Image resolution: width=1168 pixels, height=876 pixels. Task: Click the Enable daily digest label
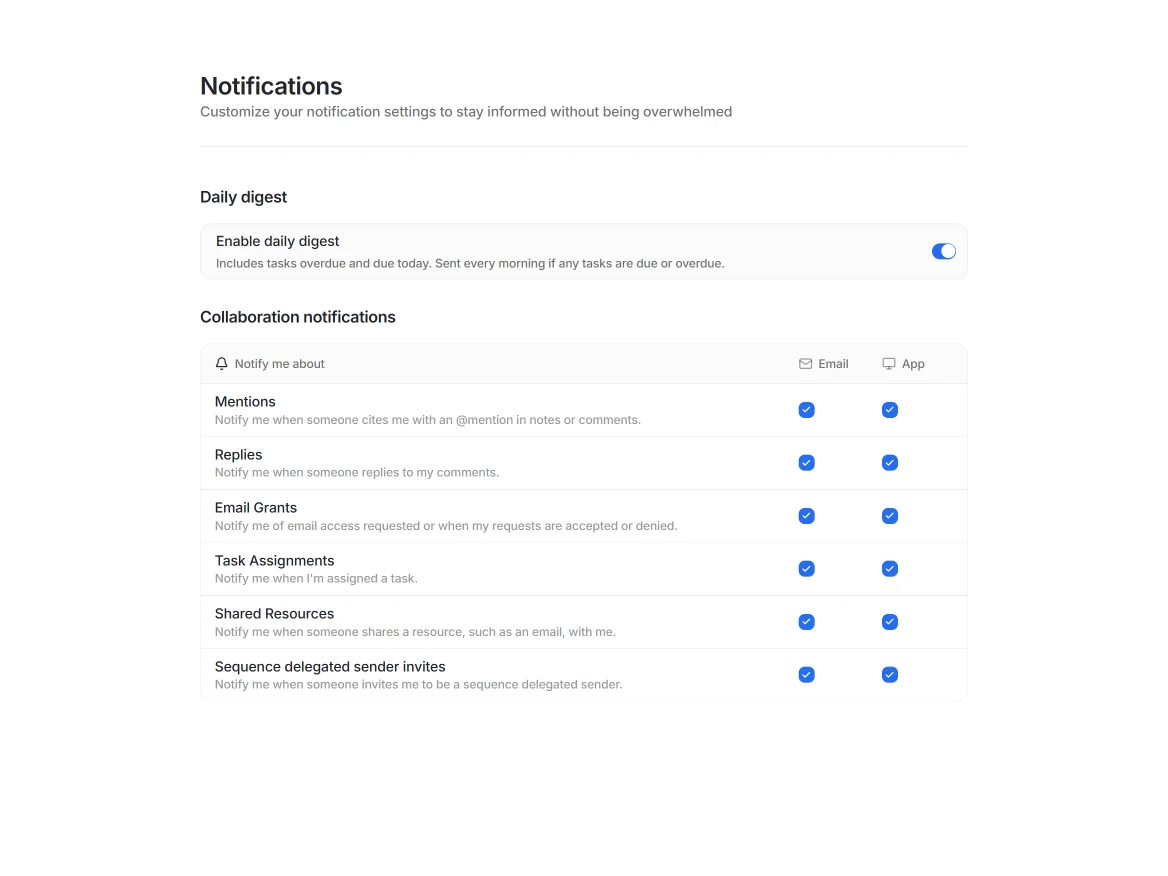tap(277, 241)
